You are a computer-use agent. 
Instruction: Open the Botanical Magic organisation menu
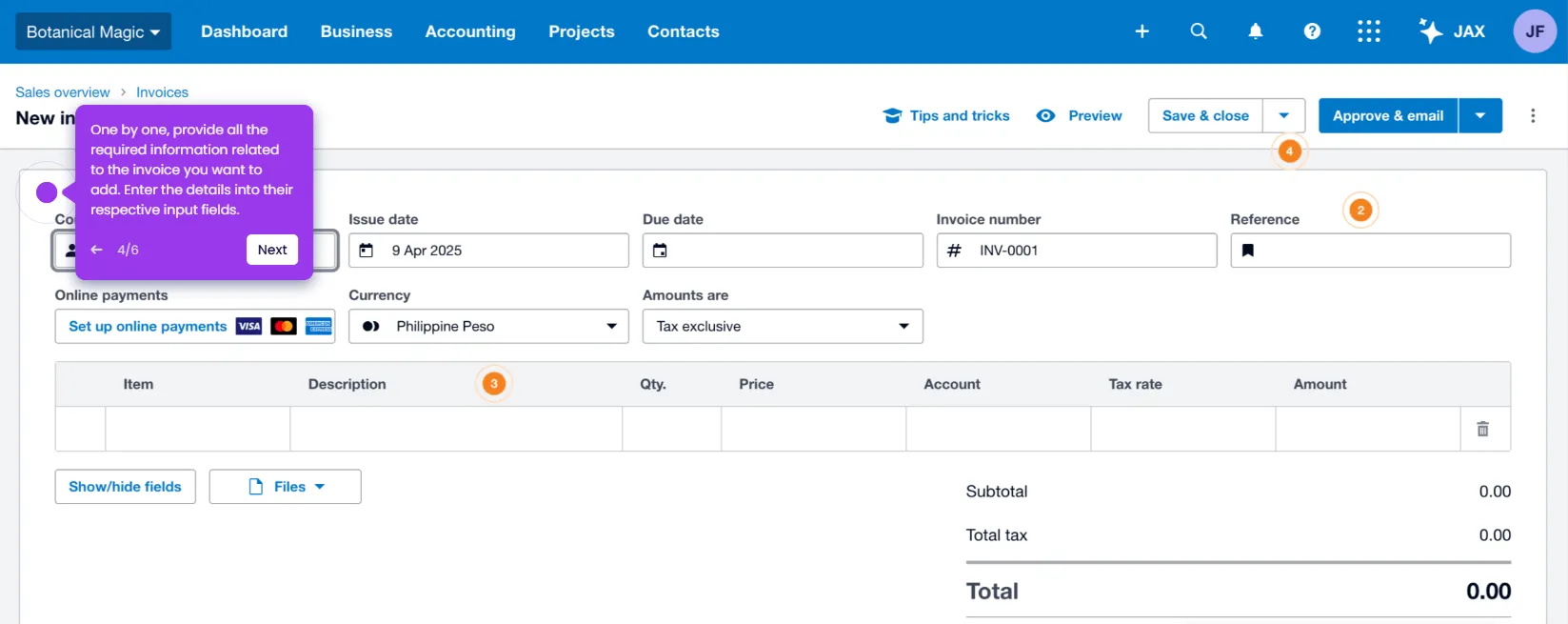click(93, 31)
